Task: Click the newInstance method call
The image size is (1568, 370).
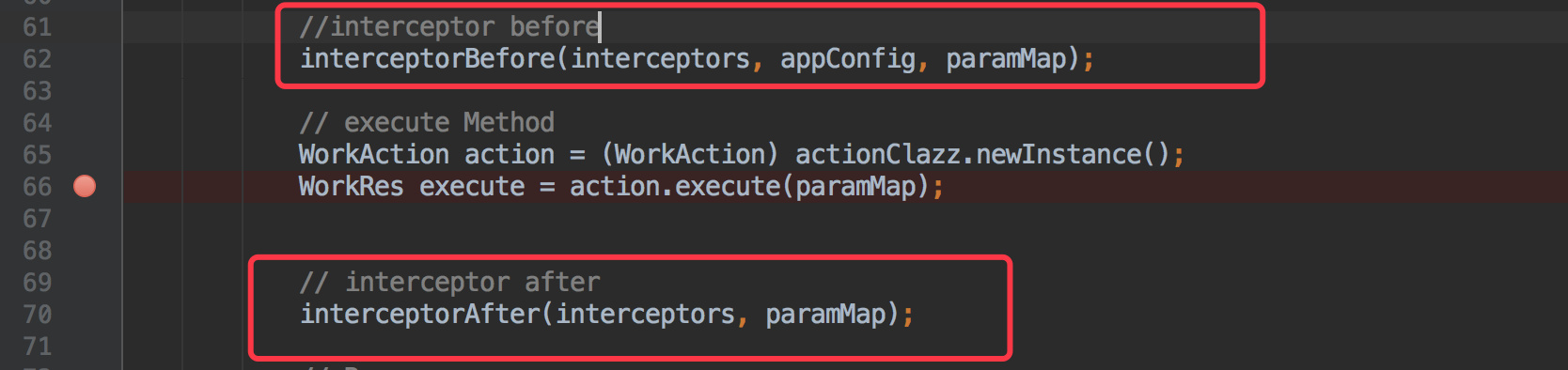Action: click(x=1058, y=155)
